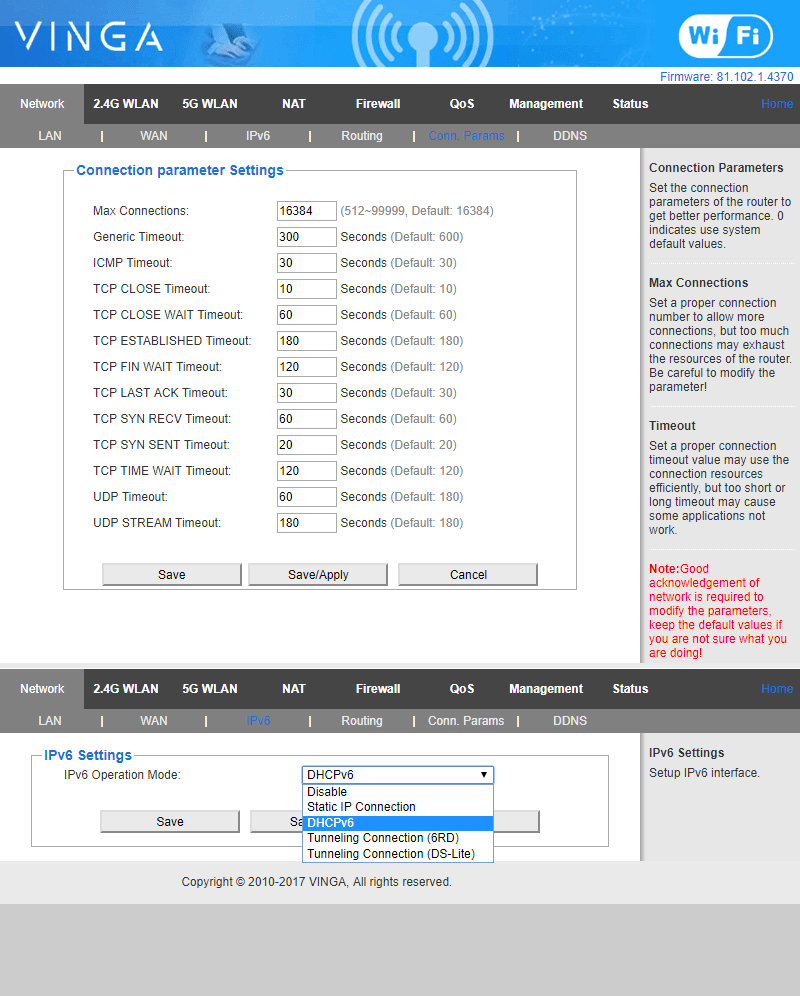Image resolution: width=800 pixels, height=996 pixels.
Task: Click the Max Connections input field
Action: (306, 211)
